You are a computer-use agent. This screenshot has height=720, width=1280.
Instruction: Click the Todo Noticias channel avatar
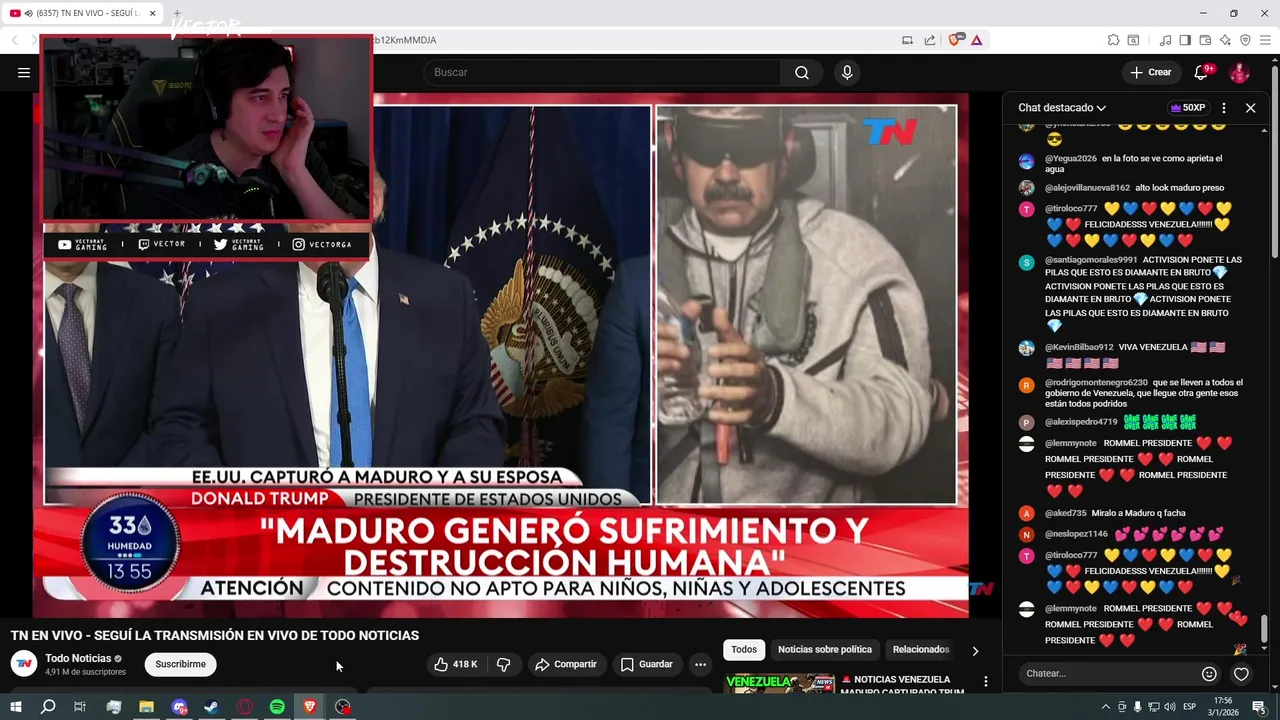(24, 664)
